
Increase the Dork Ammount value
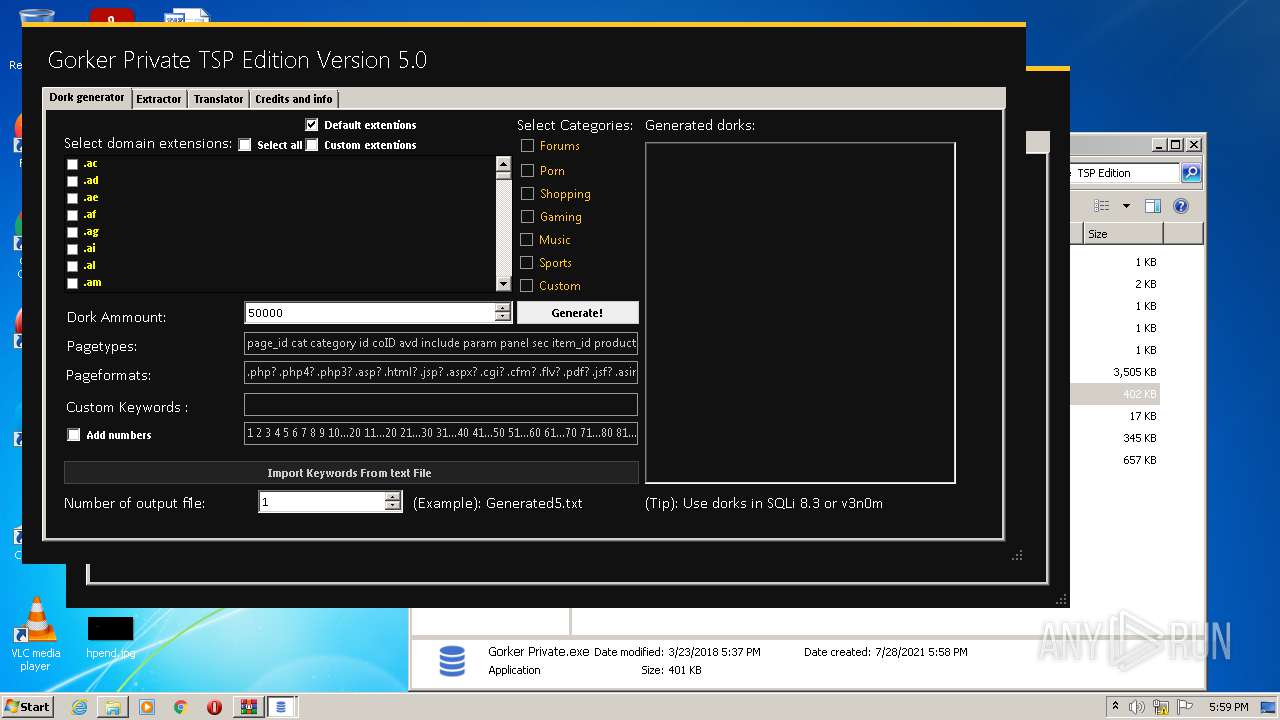[x=503, y=308]
